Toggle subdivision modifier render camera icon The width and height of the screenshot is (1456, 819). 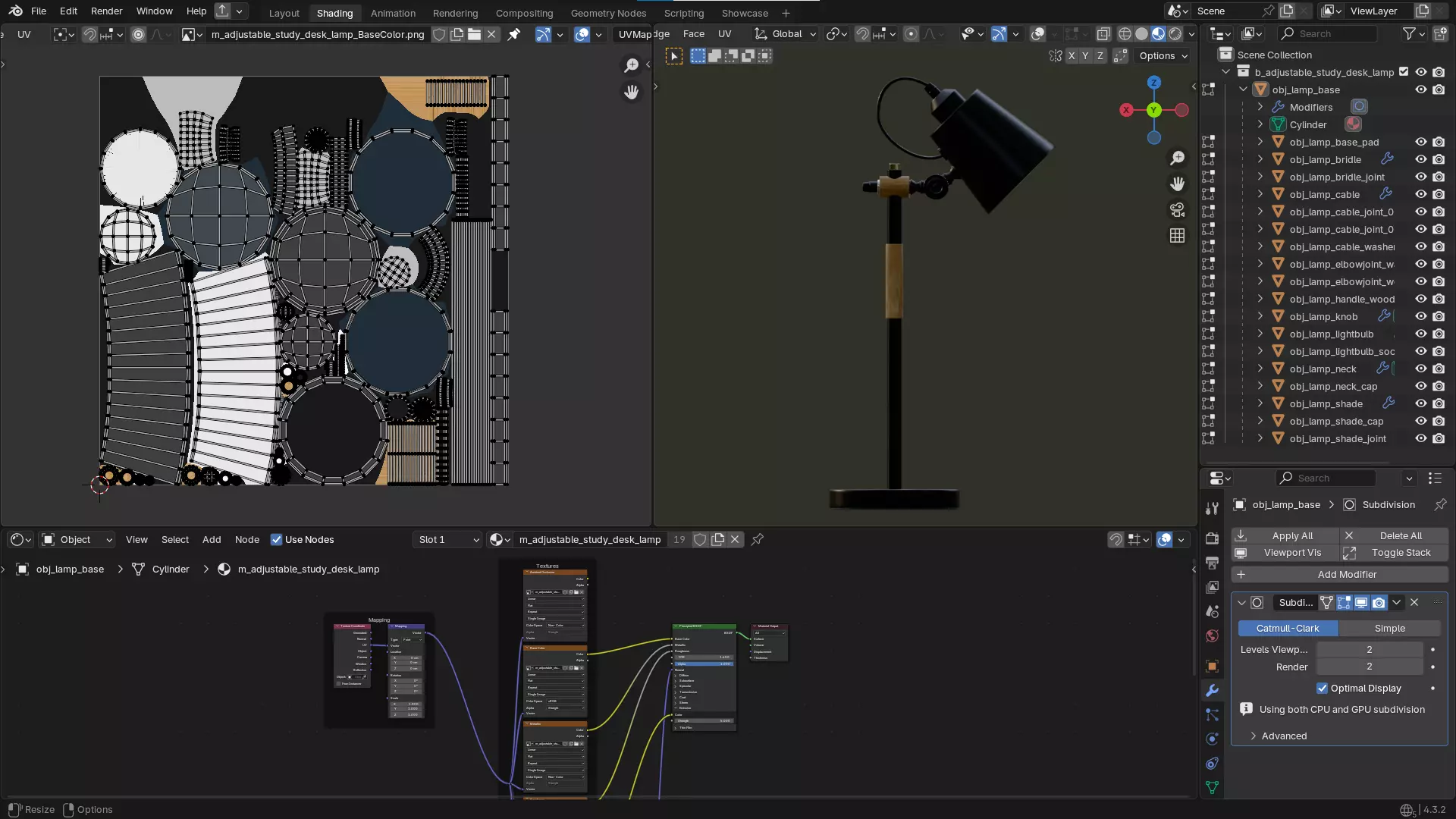pyautogui.click(x=1379, y=603)
